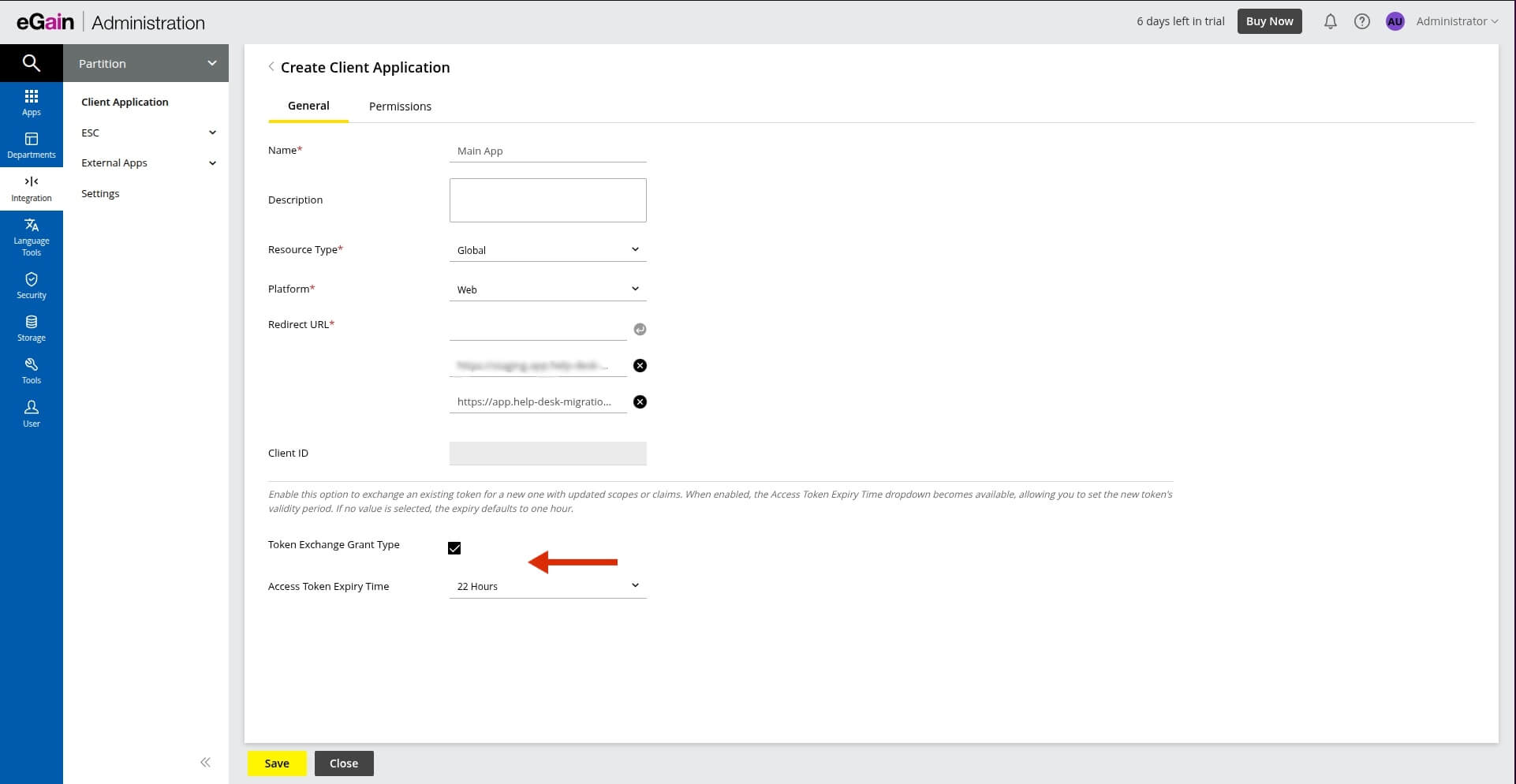Open the help question mark icon
This screenshot has height=784, width=1516.
[x=1361, y=22]
